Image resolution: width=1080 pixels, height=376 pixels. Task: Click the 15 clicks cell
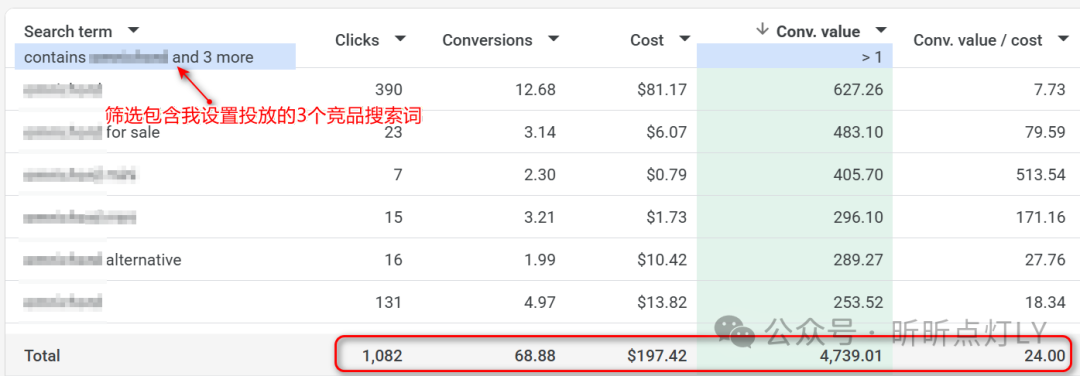click(x=394, y=218)
